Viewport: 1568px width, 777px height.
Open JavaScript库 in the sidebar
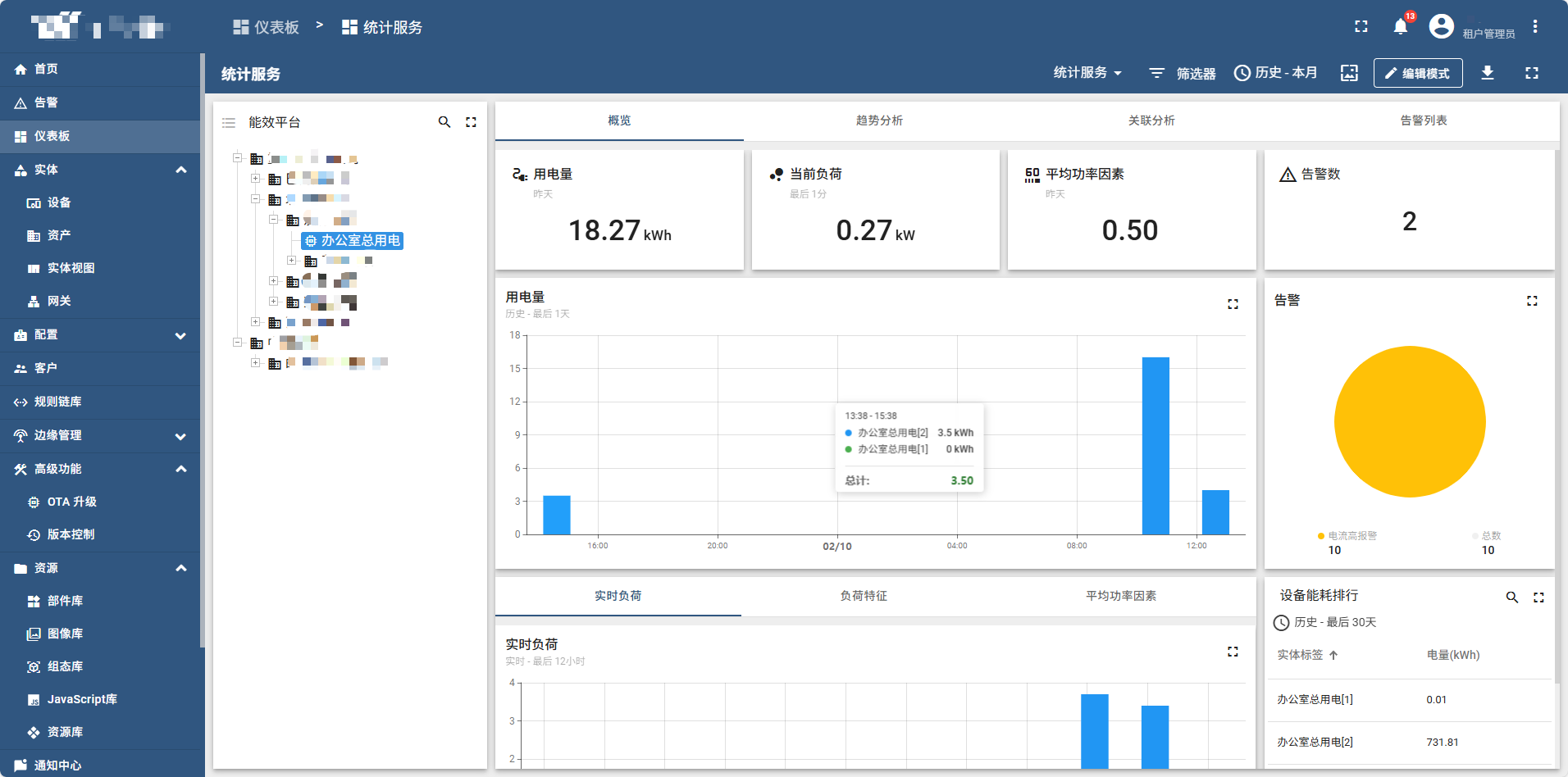click(100, 699)
